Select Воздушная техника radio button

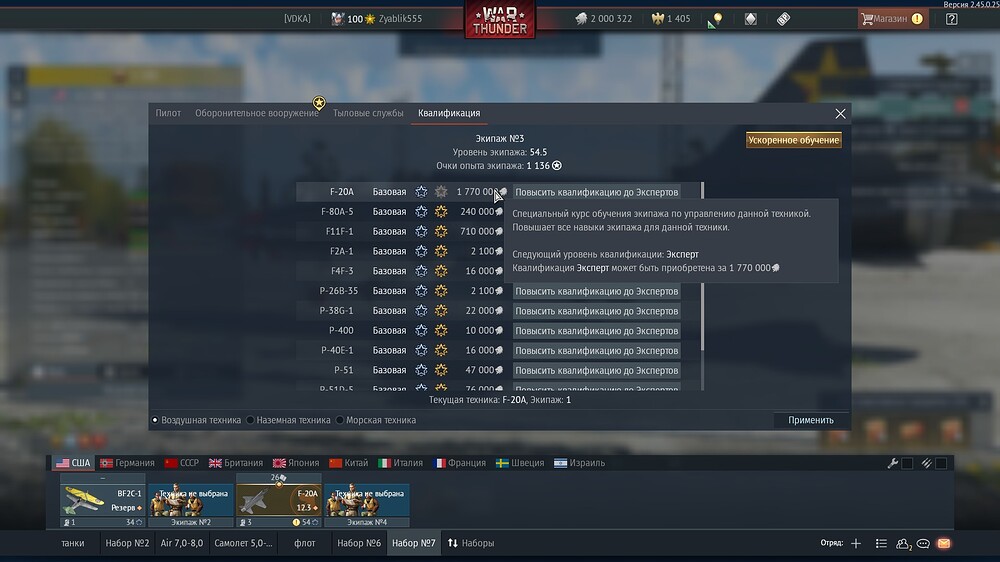click(155, 420)
